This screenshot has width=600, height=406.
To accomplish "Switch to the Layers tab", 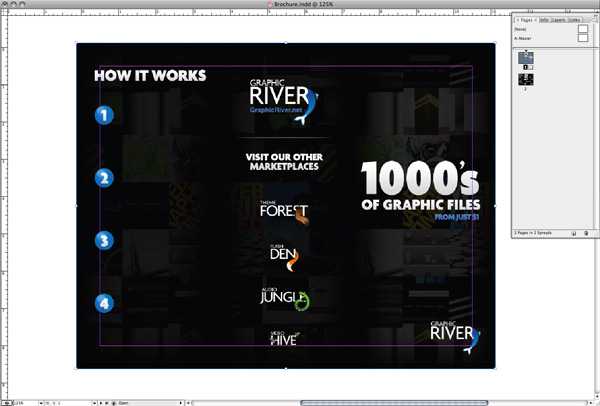I will pos(558,20).
